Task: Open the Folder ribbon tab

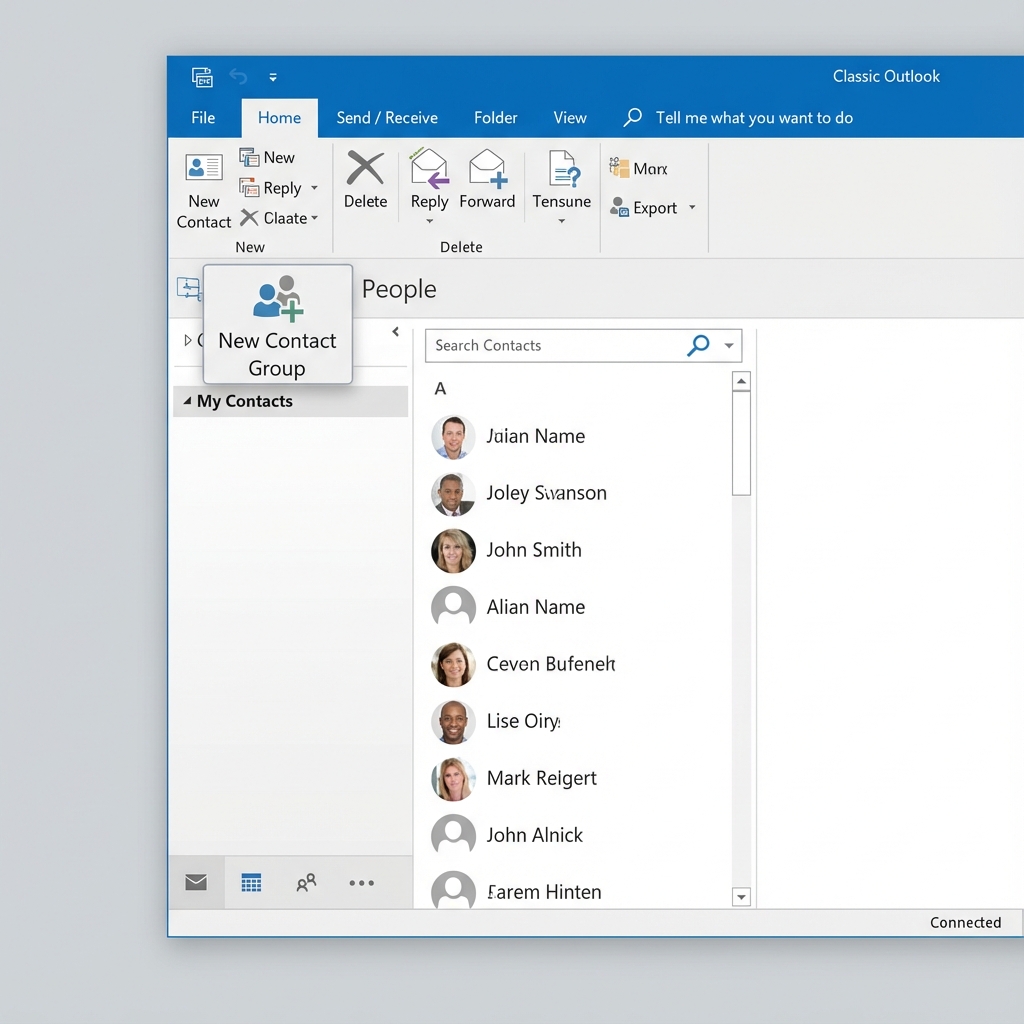Action: pos(496,118)
